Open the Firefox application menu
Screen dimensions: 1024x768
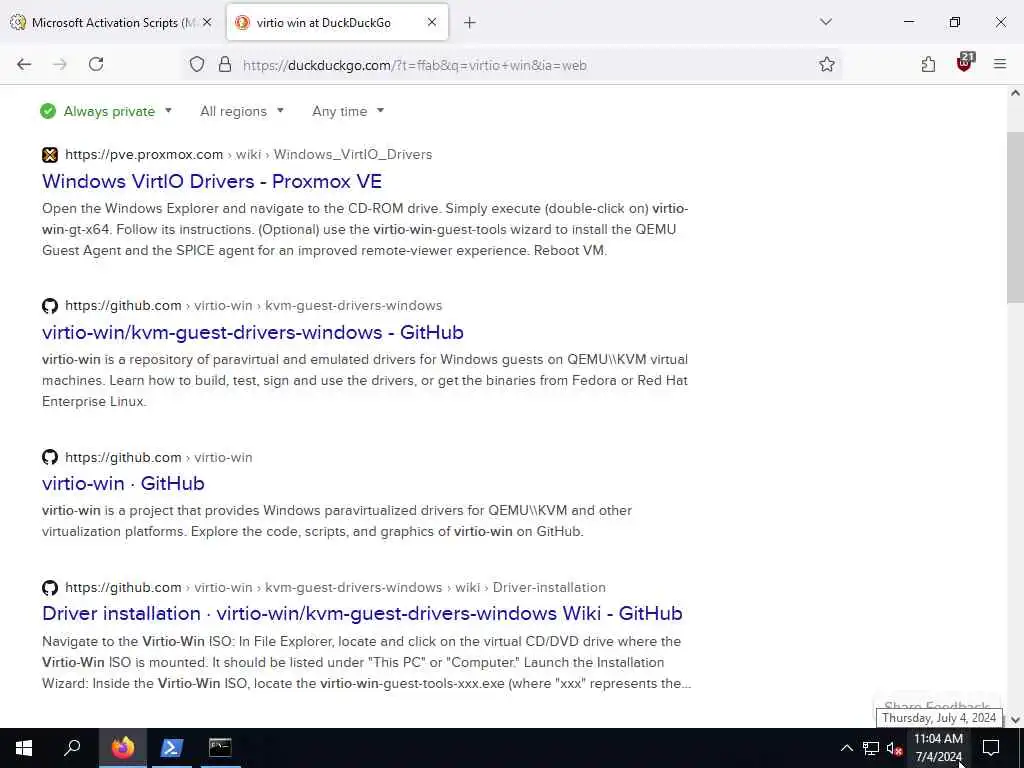1000,64
